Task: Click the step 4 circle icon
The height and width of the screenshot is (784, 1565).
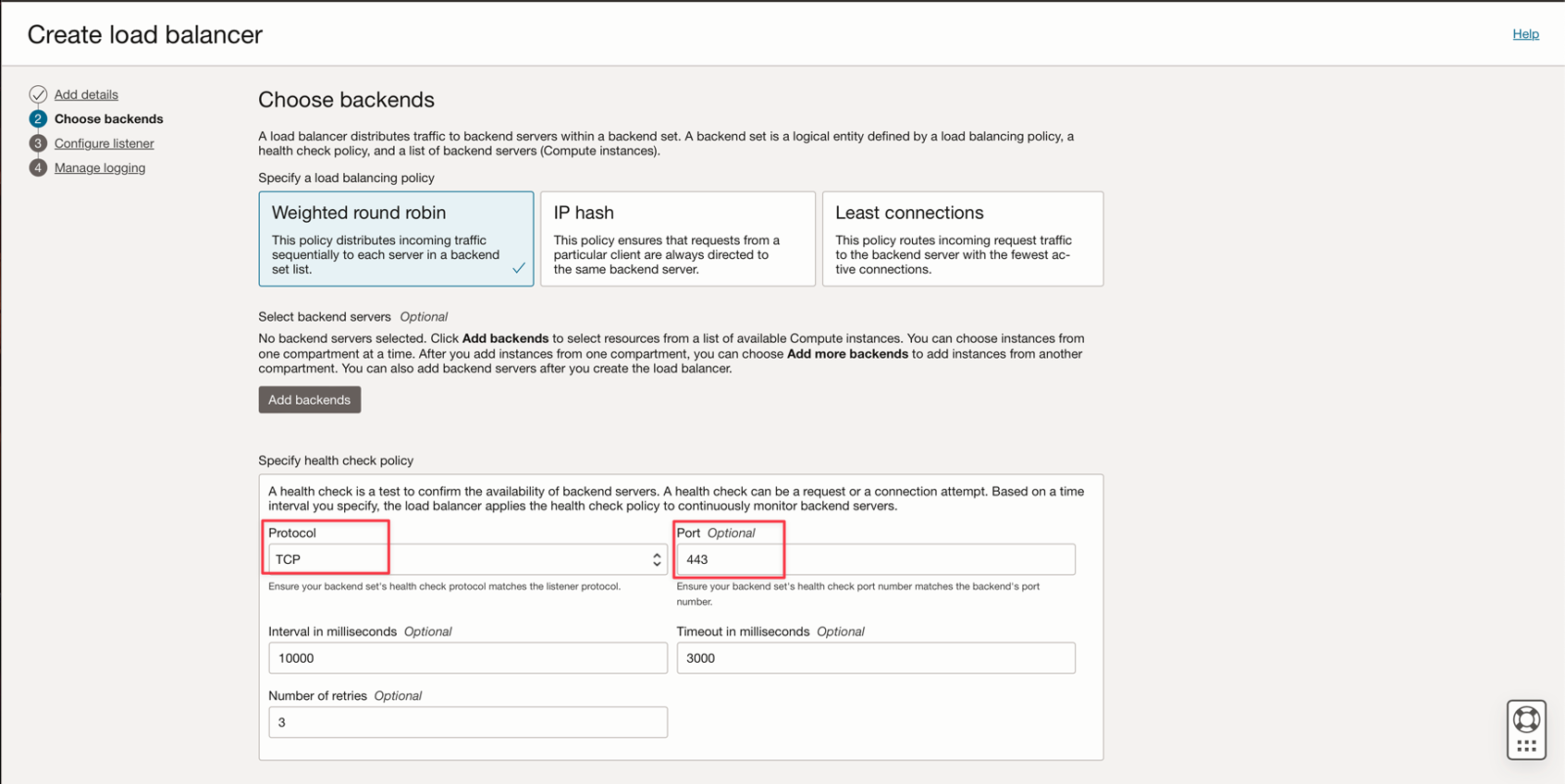Action: (x=38, y=168)
